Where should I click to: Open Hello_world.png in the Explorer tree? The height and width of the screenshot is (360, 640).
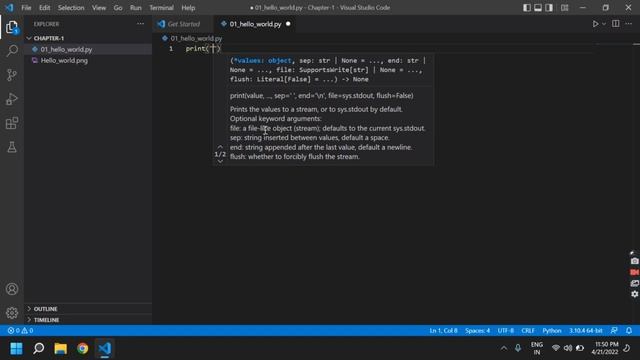pos(88,60)
